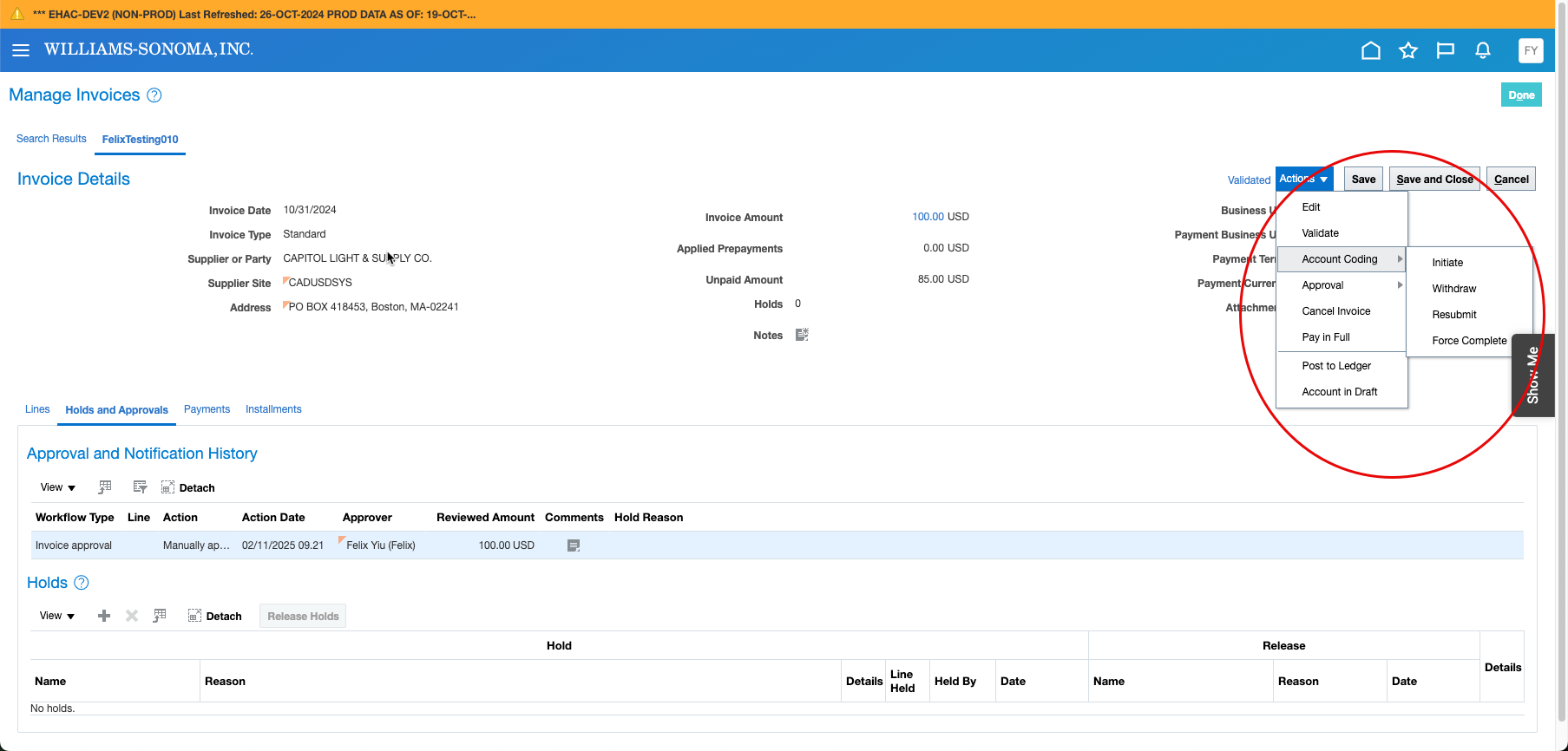Click the Cancel button
This screenshot has height=751, width=1568.
1511,179
